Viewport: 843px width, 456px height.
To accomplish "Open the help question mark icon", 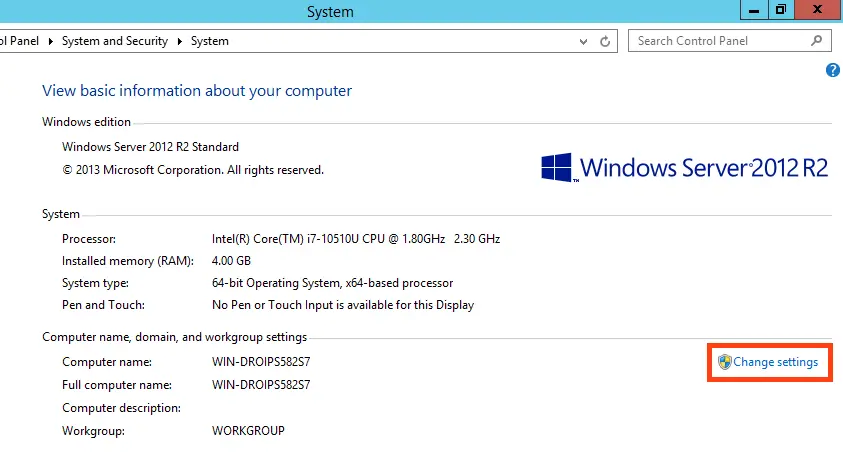I will pyautogui.click(x=832, y=70).
